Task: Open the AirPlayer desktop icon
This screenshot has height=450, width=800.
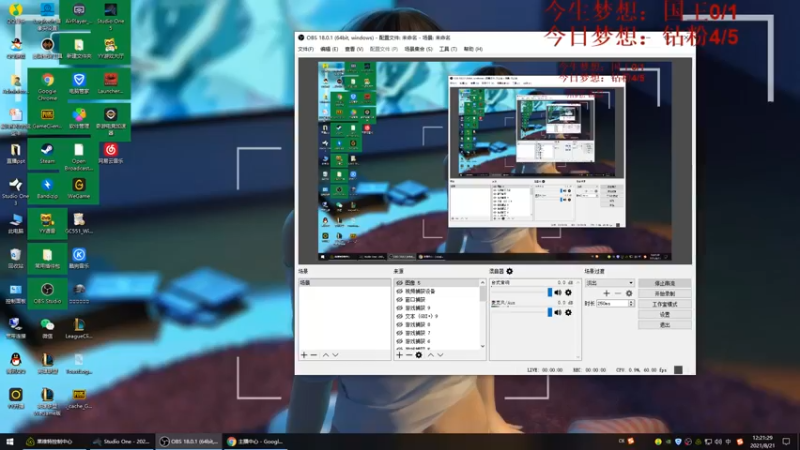Action: click(x=79, y=14)
